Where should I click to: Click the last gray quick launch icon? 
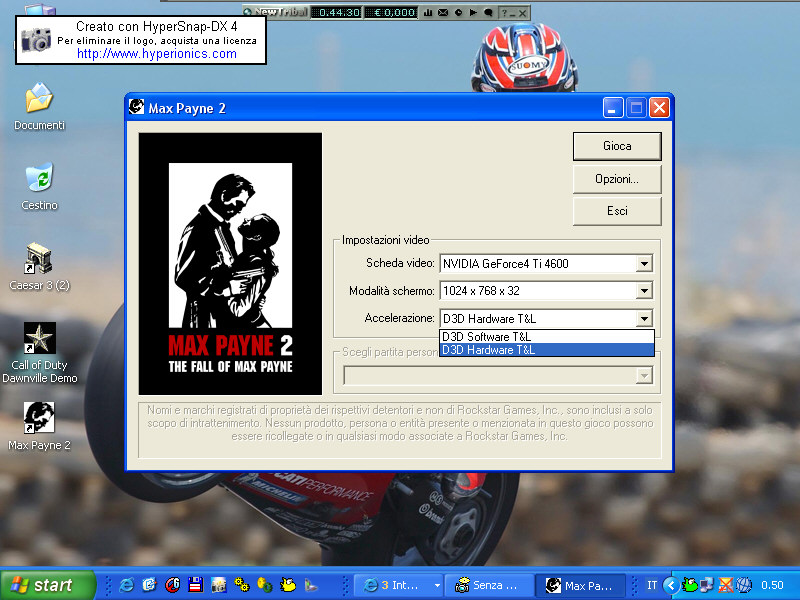(311, 585)
